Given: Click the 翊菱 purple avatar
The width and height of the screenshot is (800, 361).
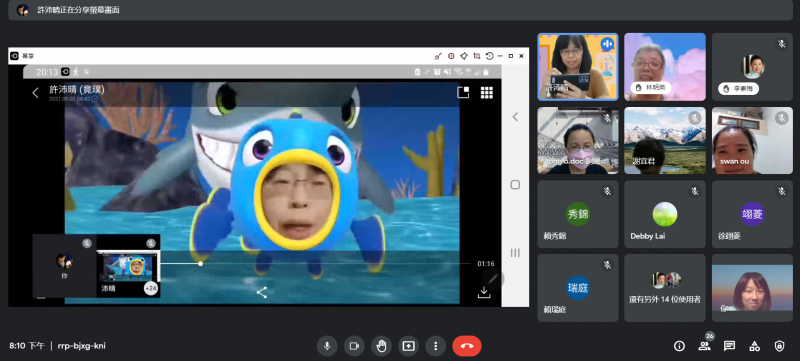Looking at the screenshot, I should tap(752, 214).
